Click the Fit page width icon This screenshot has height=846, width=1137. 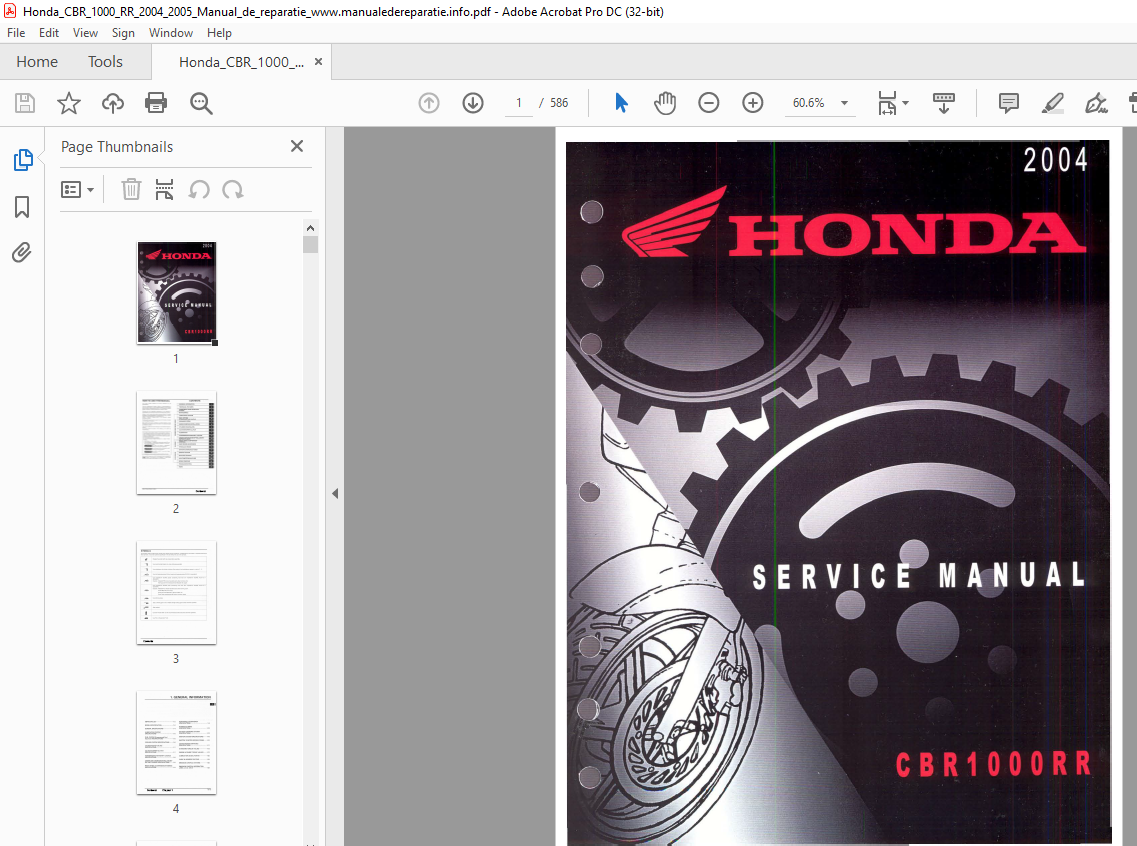887,103
